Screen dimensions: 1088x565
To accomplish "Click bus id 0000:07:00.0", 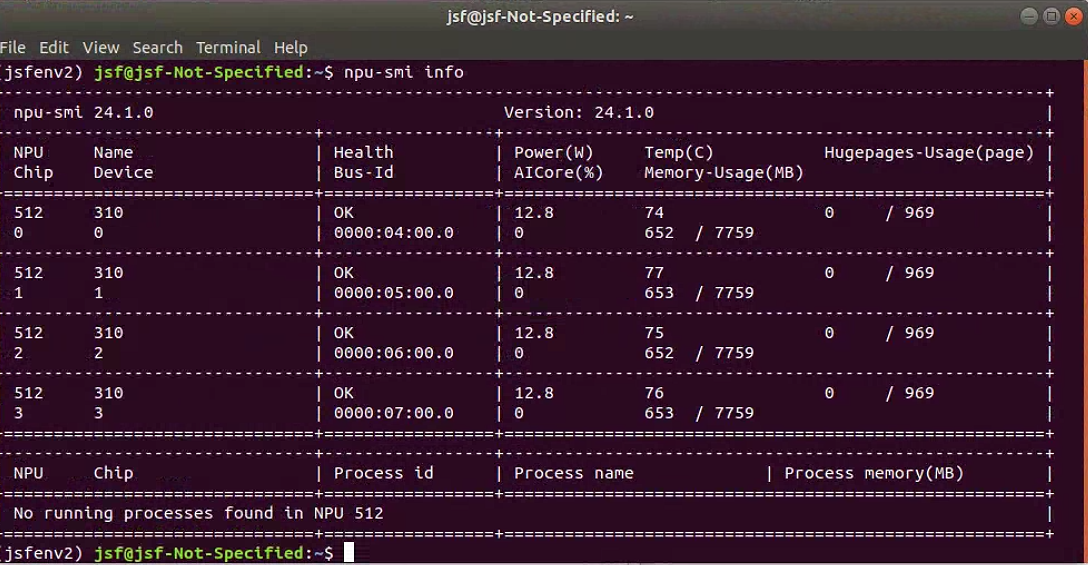I will (393, 413).
